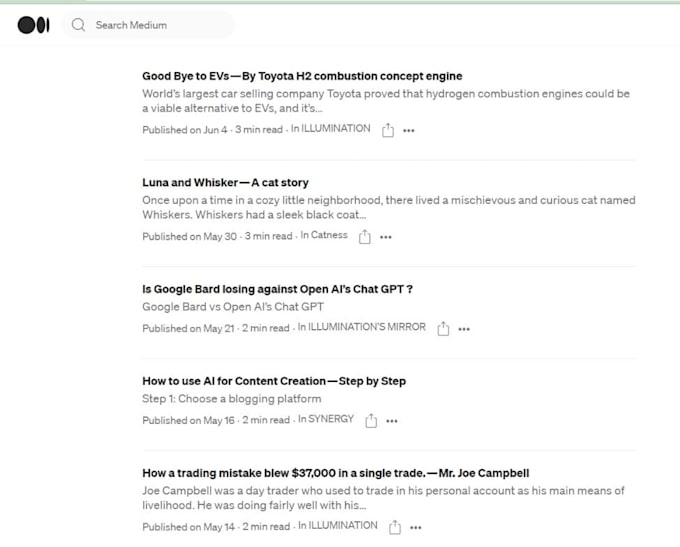Screen dimensions: 680x547
Task: Share the Google Bard story
Action: (443, 328)
